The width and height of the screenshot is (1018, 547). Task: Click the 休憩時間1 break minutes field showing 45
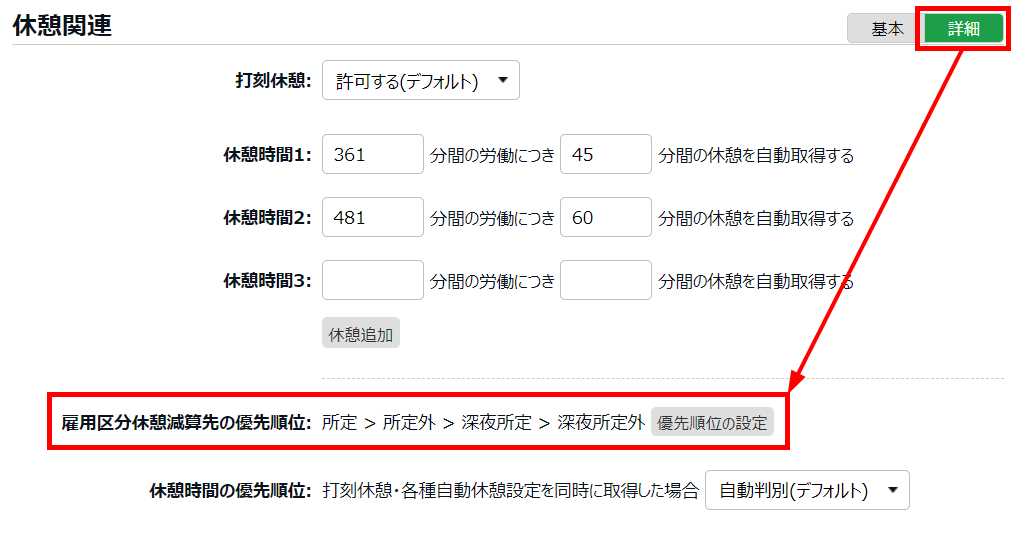pos(605,155)
